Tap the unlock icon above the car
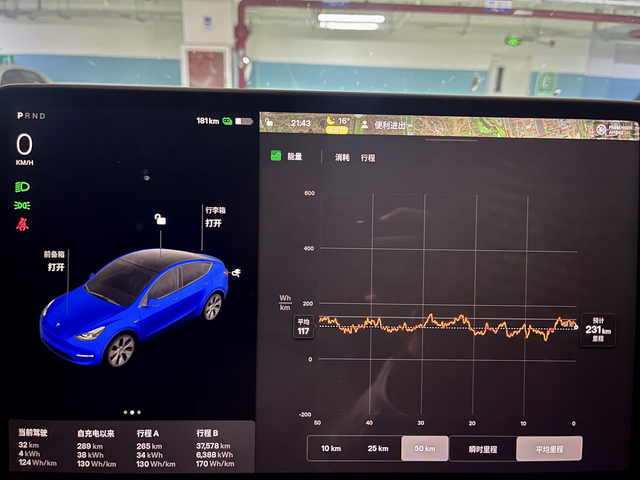 coord(160,219)
